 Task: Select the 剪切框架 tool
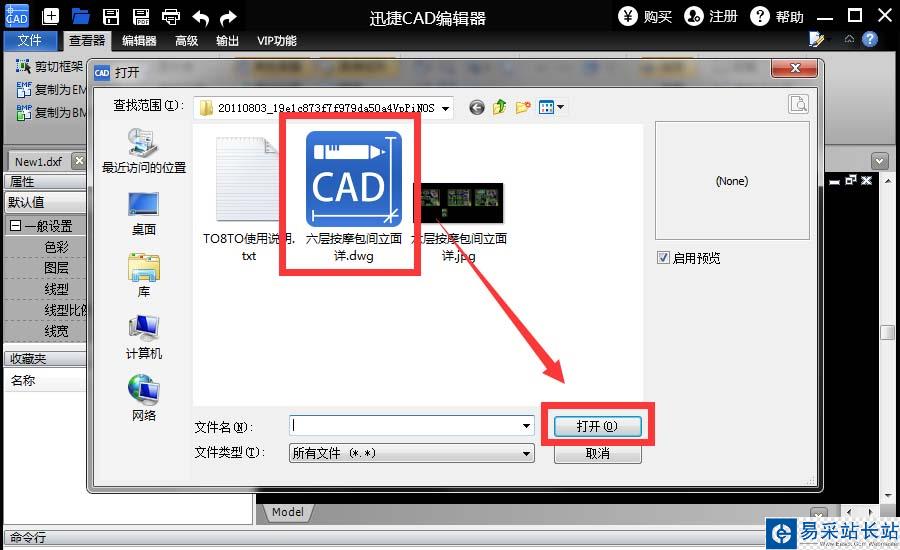coord(50,67)
